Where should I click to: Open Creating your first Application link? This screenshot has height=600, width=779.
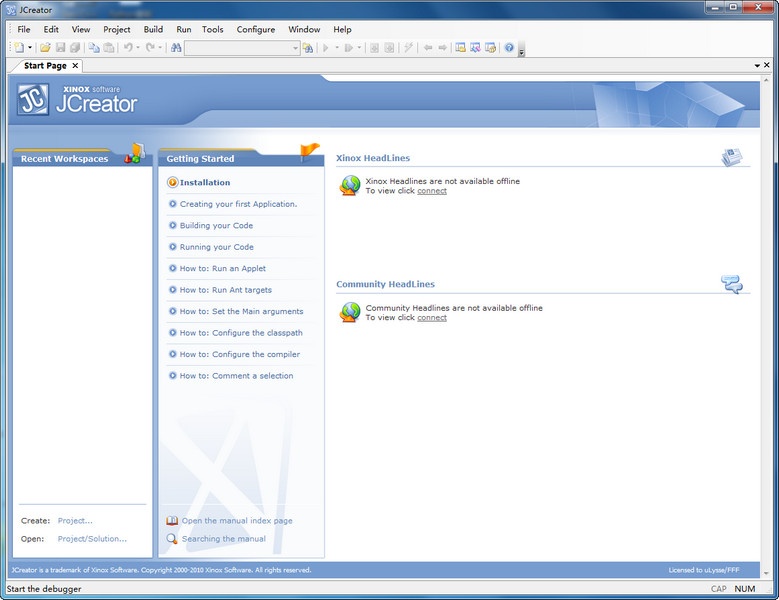click(238, 204)
